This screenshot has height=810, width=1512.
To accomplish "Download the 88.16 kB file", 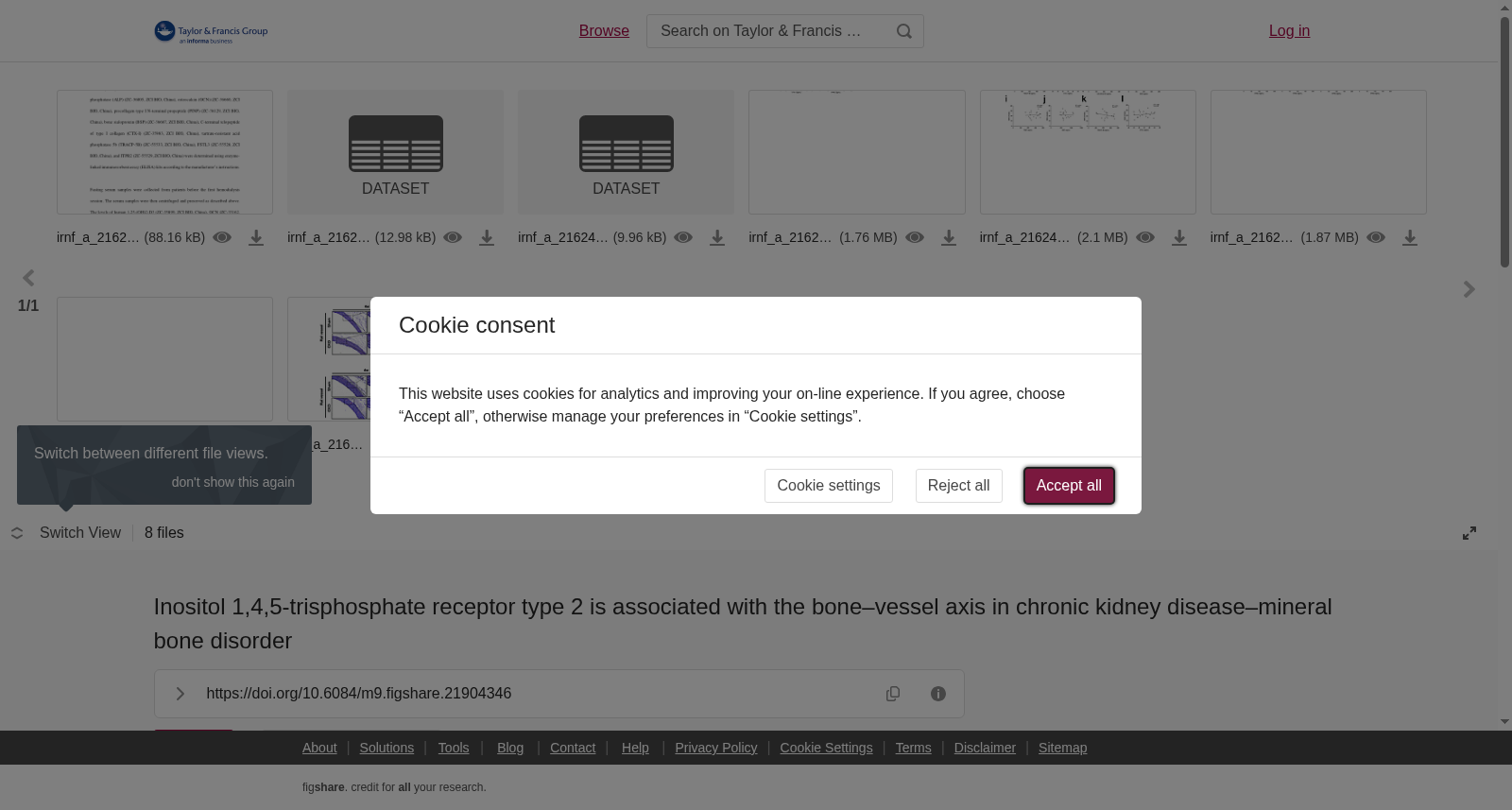I will pos(256,238).
